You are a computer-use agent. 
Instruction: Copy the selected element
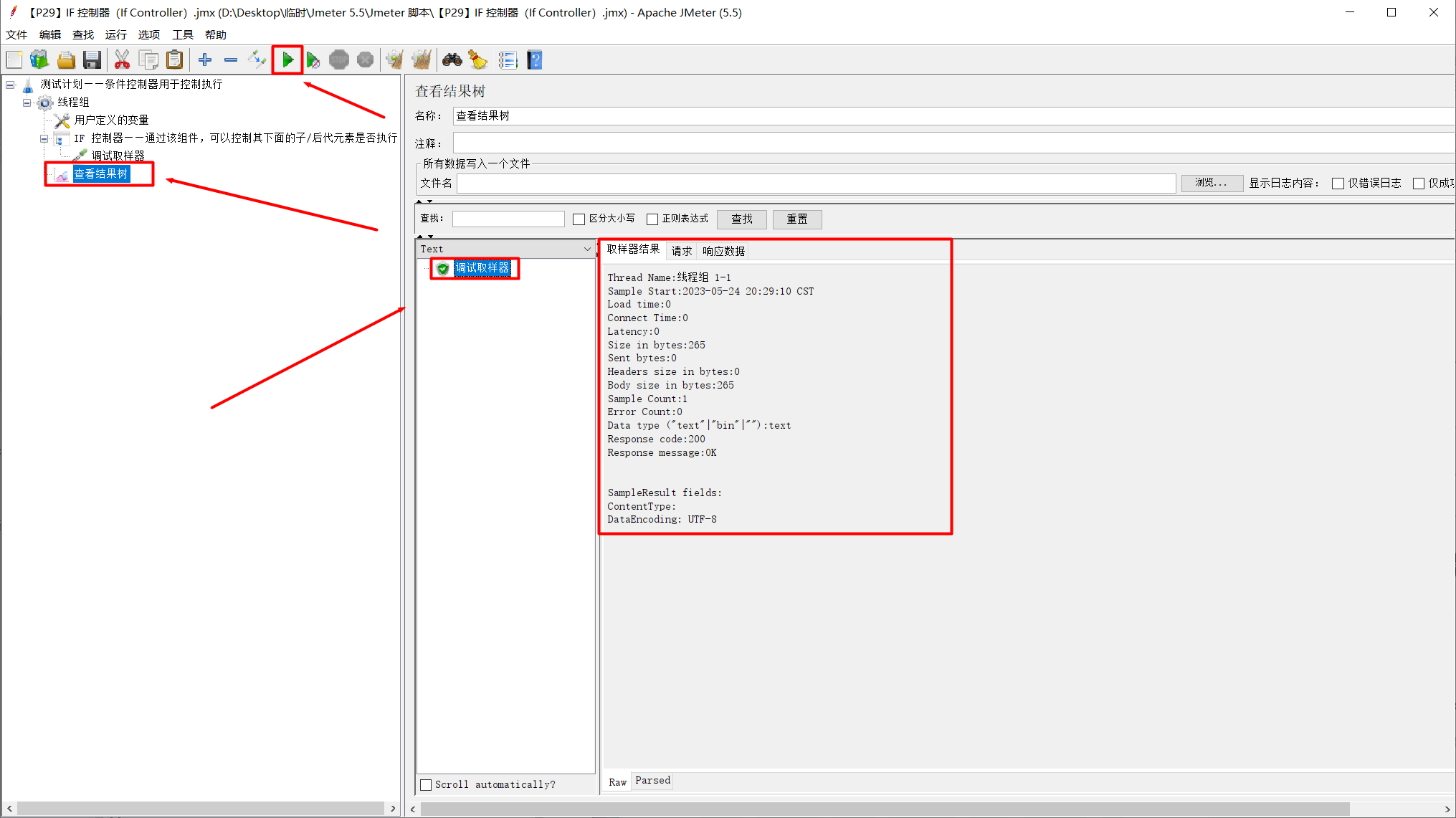(148, 60)
